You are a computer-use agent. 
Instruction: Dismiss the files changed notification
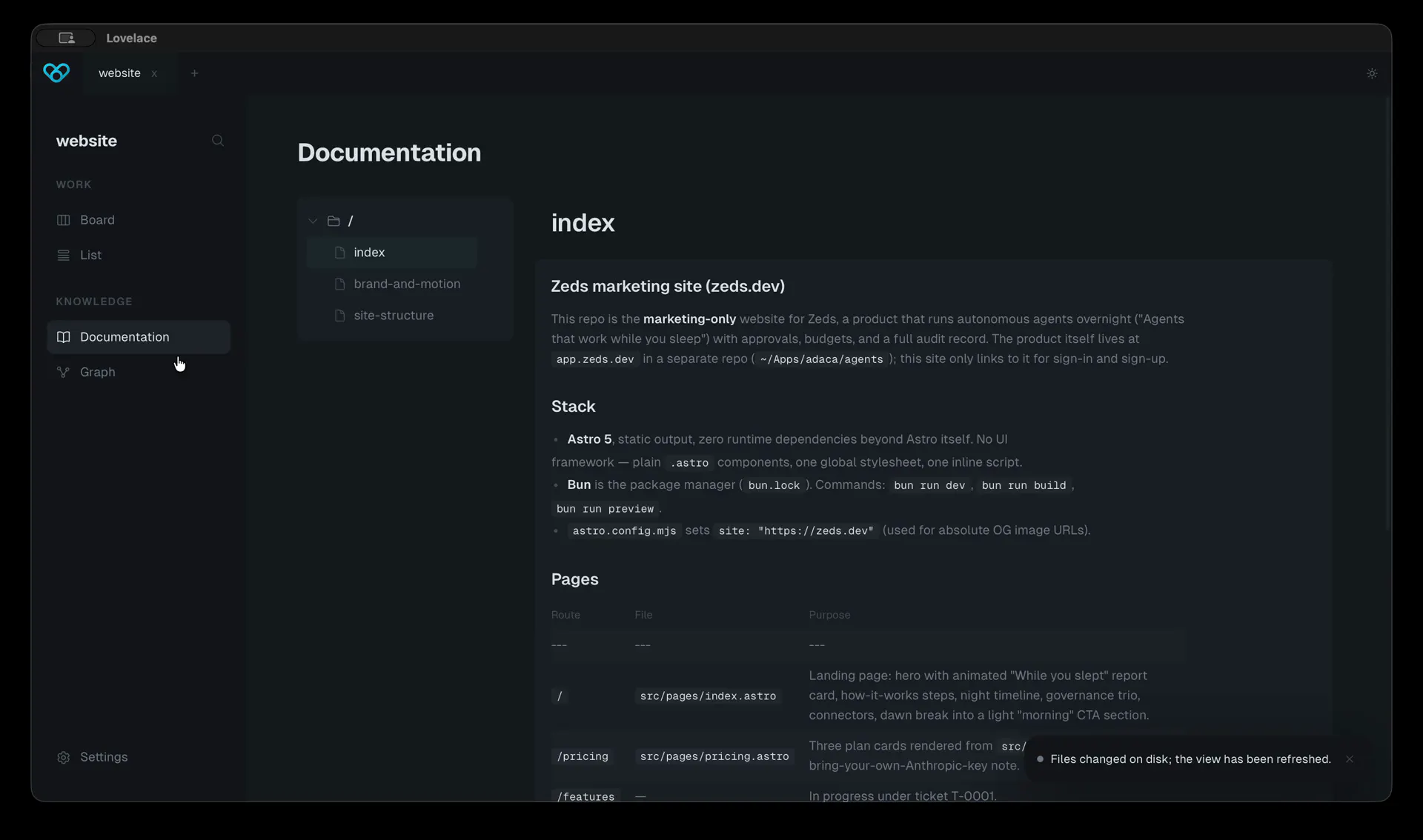tap(1350, 759)
